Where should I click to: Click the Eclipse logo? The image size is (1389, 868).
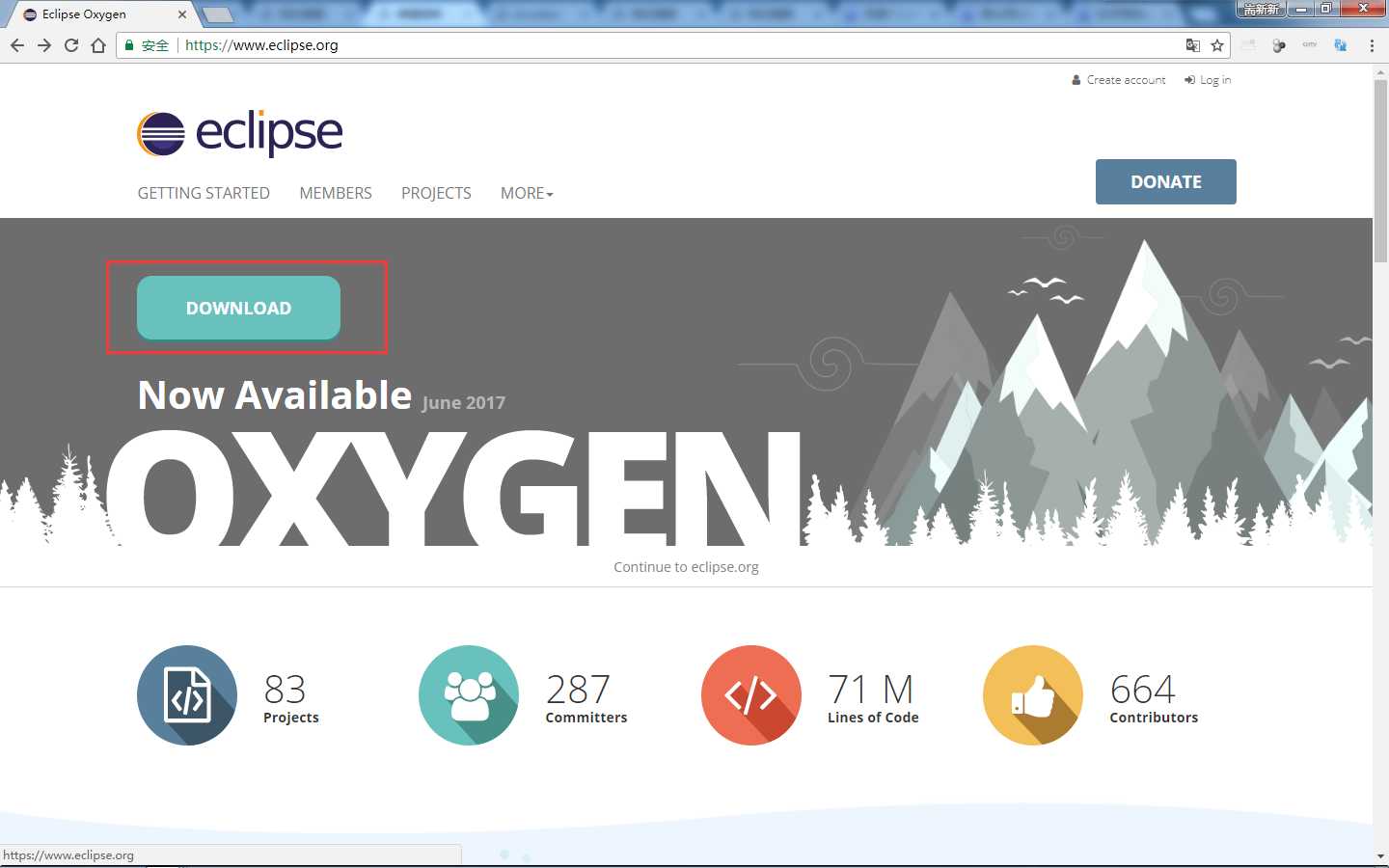(240, 133)
